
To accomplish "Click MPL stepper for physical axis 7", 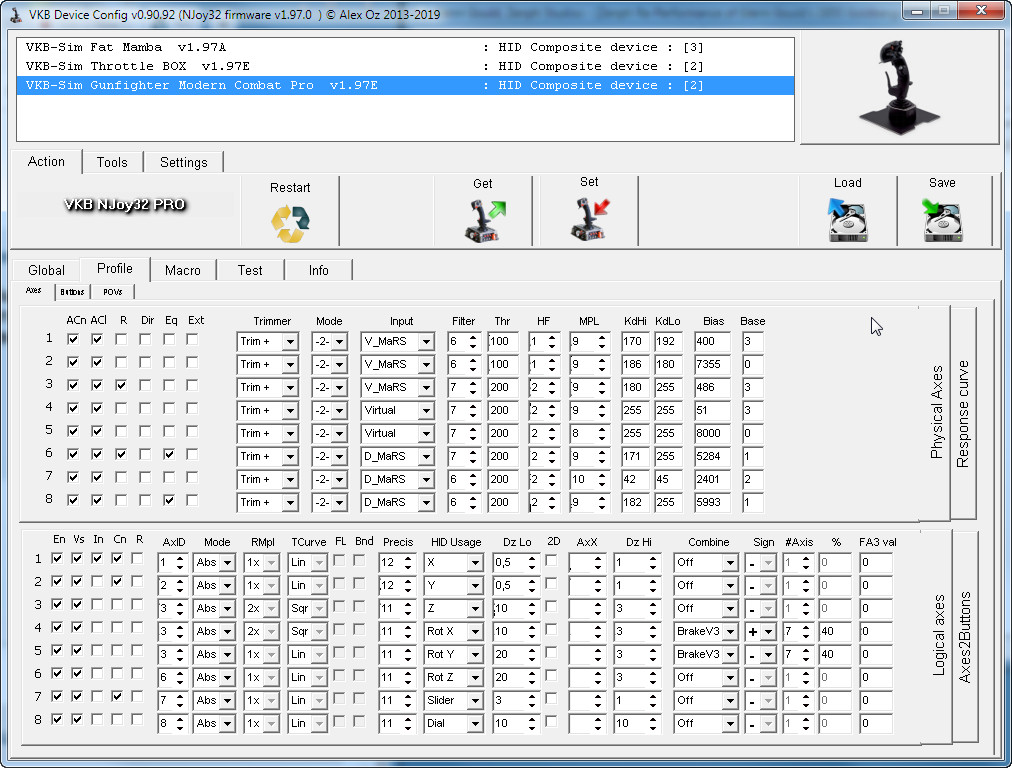I will click(x=602, y=480).
